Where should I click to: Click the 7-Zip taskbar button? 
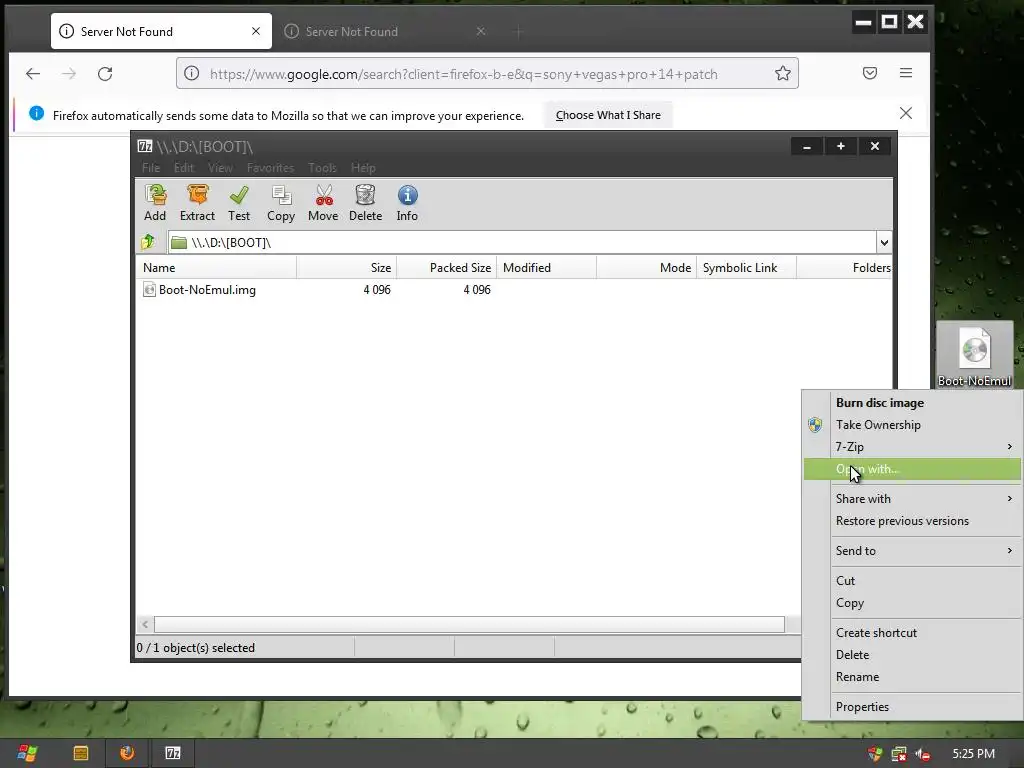pyautogui.click(x=172, y=753)
